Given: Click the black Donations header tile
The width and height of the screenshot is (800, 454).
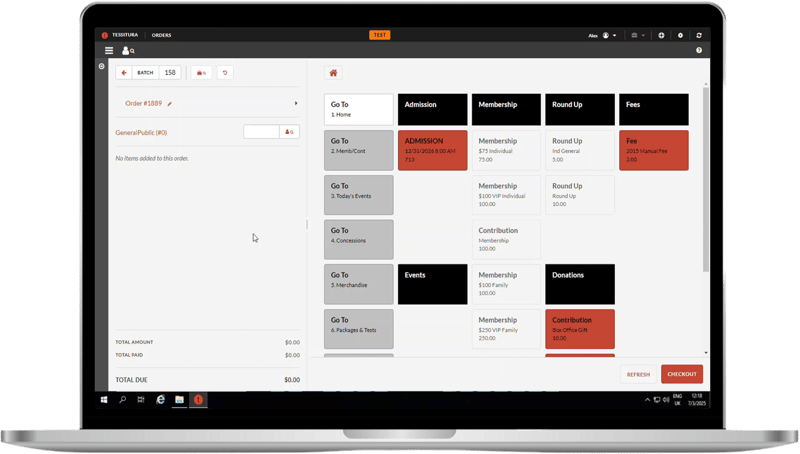Looking at the screenshot, I should pos(580,284).
